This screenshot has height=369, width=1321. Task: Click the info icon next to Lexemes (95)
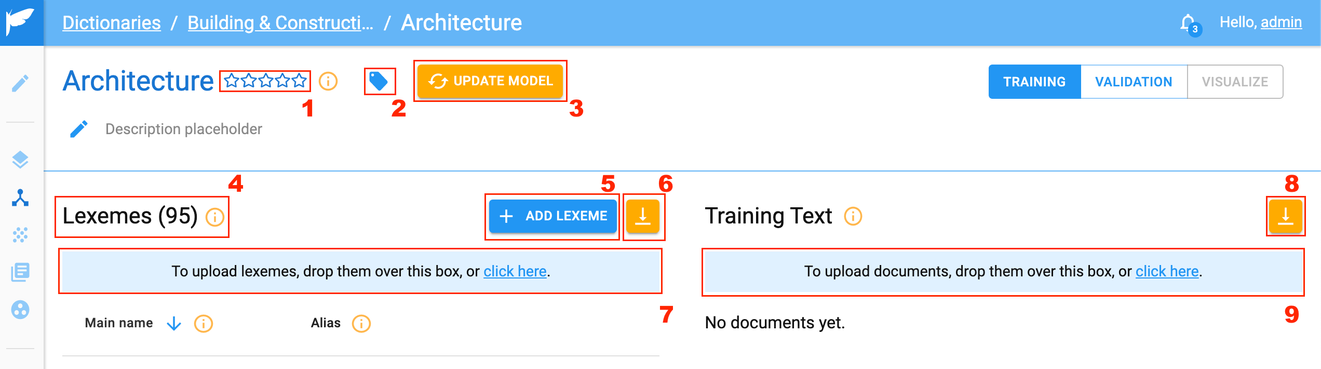pyautogui.click(x=215, y=217)
